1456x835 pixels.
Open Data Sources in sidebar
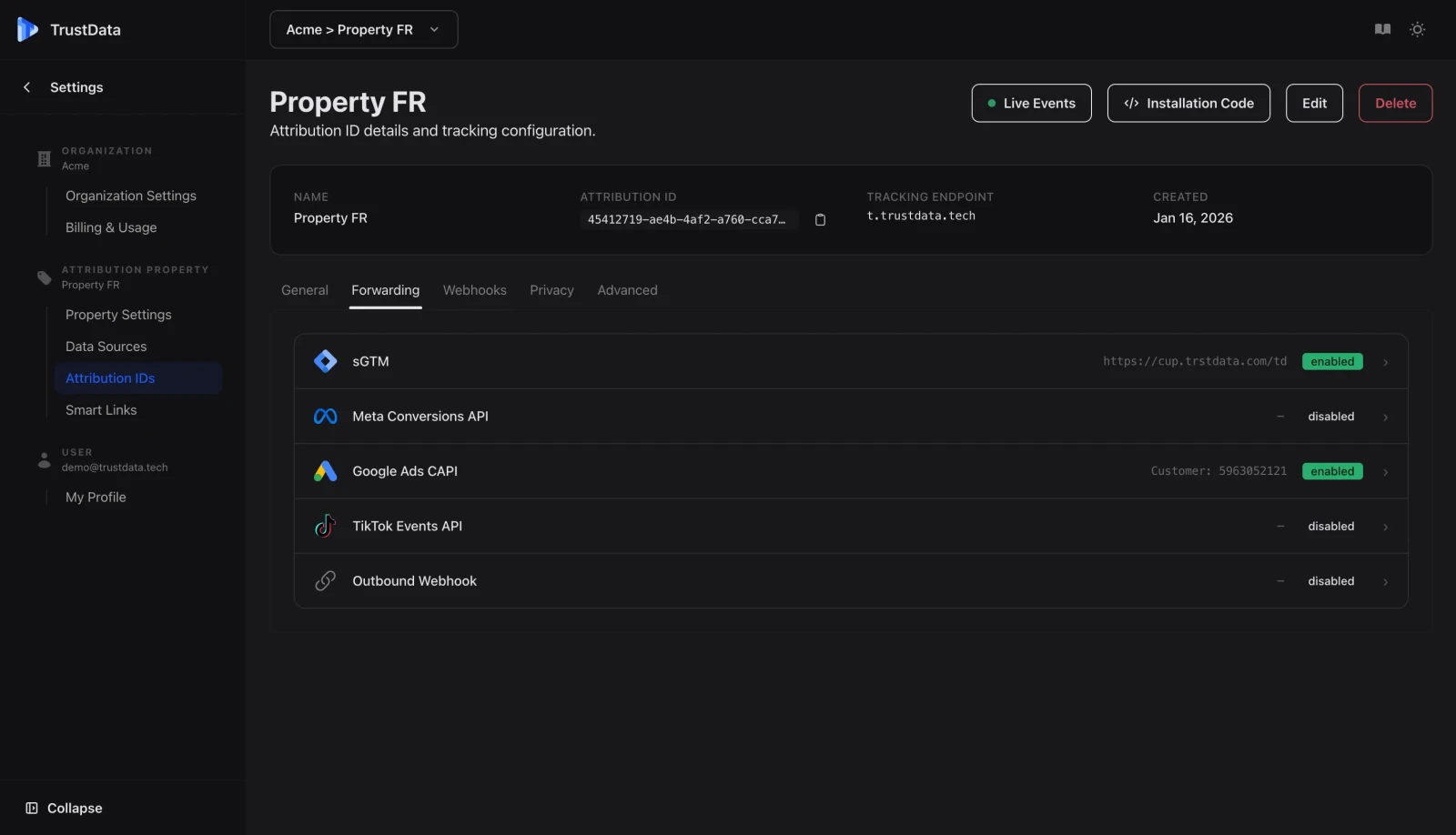pyautogui.click(x=106, y=347)
